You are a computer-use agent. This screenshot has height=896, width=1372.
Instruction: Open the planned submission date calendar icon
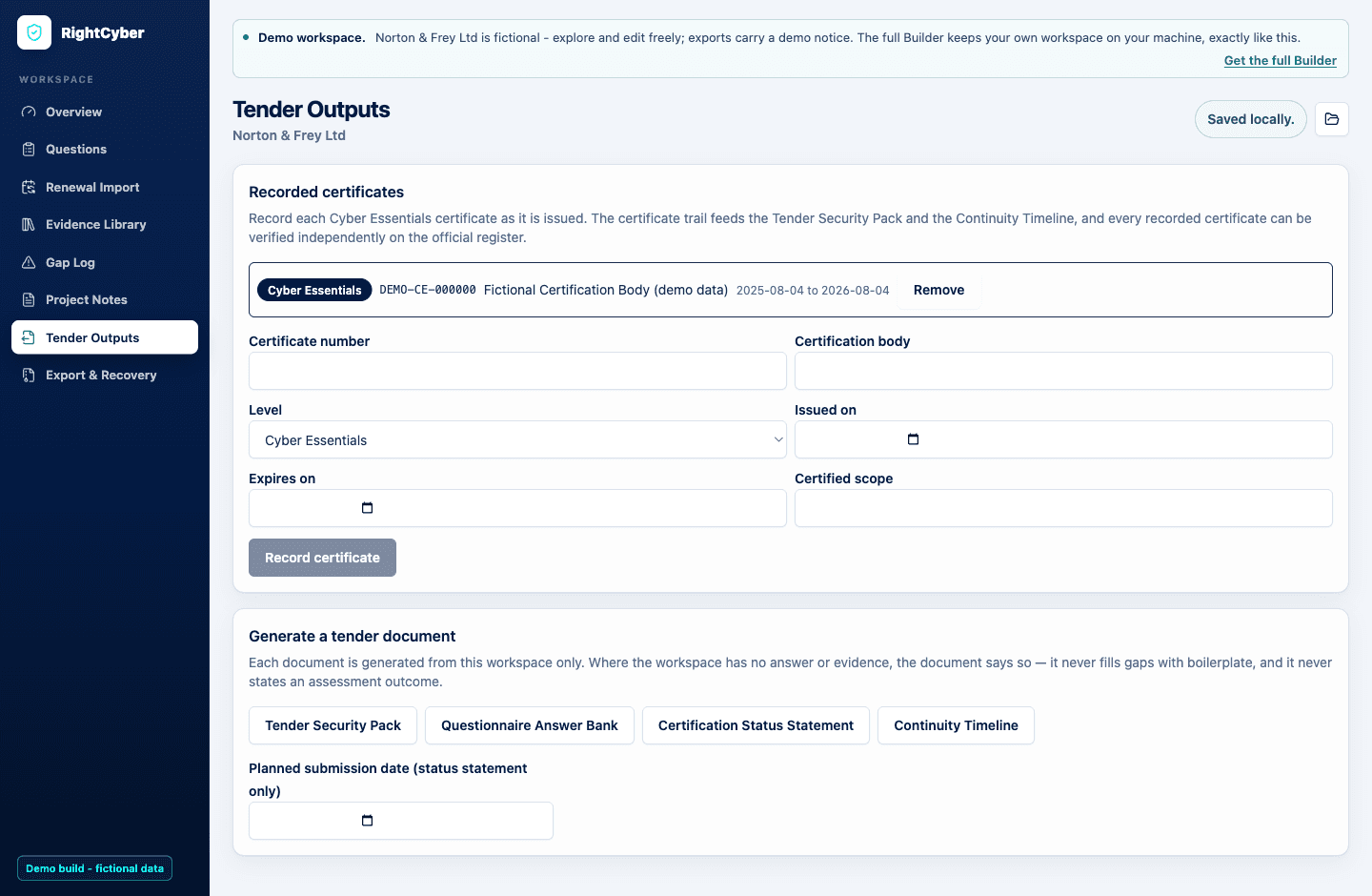[367, 821]
